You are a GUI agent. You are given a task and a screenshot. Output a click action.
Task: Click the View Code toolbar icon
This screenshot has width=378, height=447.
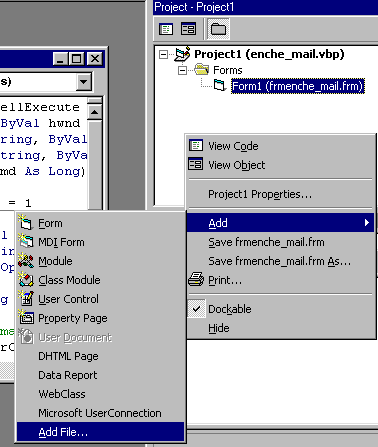click(x=166, y=29)
